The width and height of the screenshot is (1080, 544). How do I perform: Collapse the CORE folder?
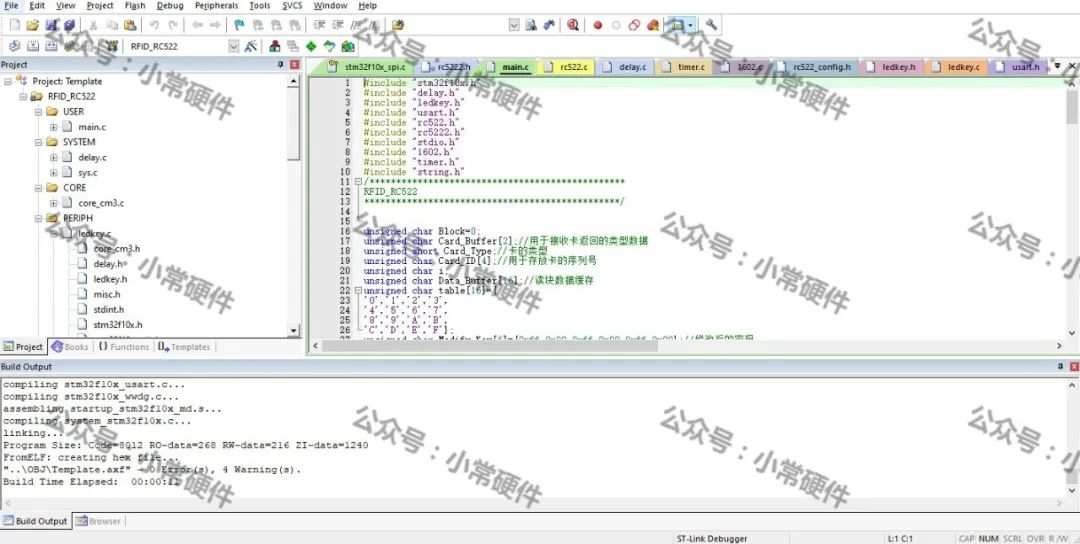tap(39, 188)
